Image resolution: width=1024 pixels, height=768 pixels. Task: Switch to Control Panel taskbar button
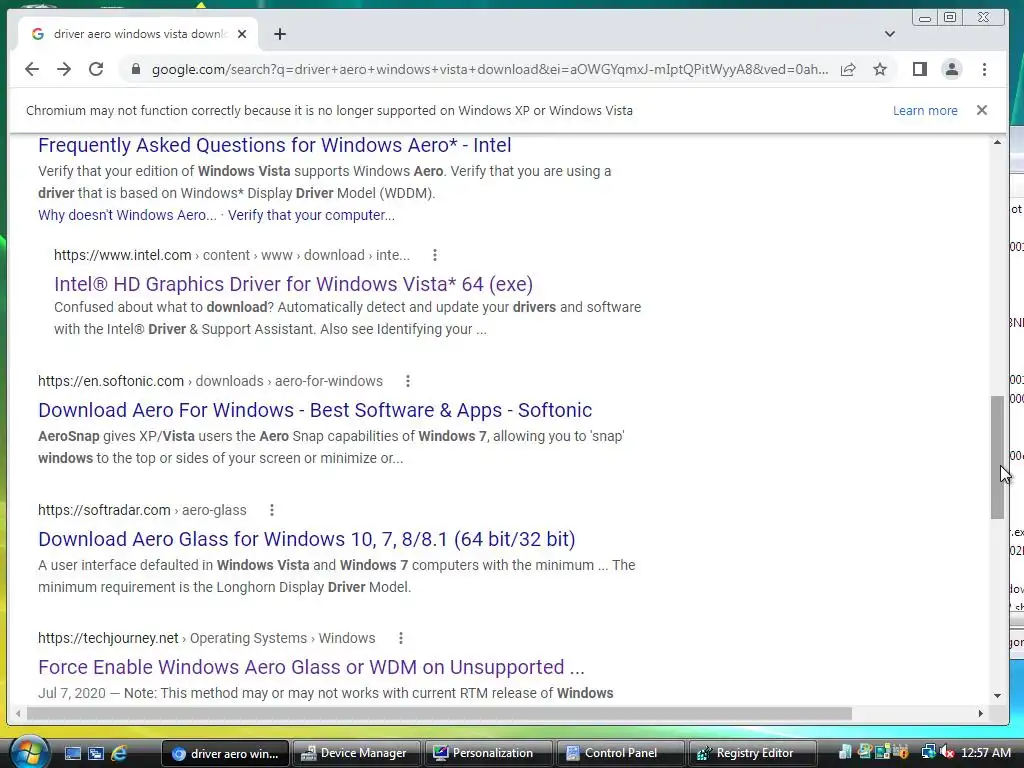(x=620, y=753)
